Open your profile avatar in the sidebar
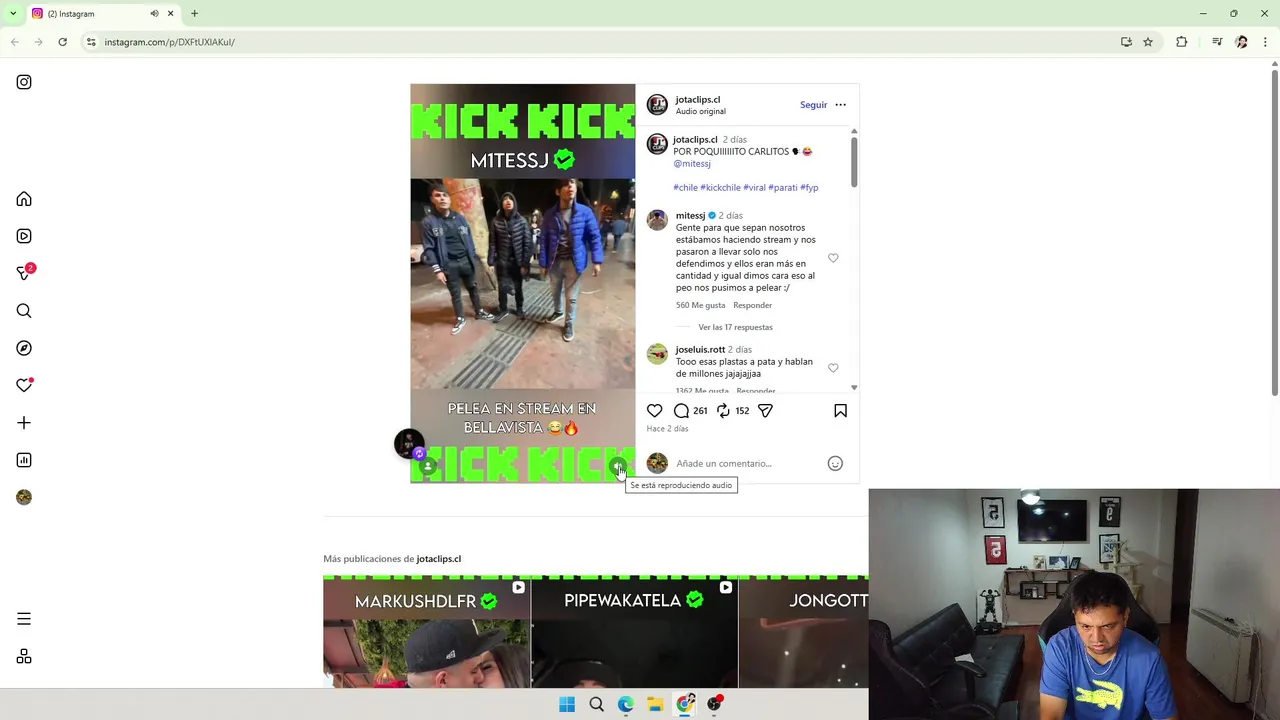1280x720 pixels. tap(24, 497)
